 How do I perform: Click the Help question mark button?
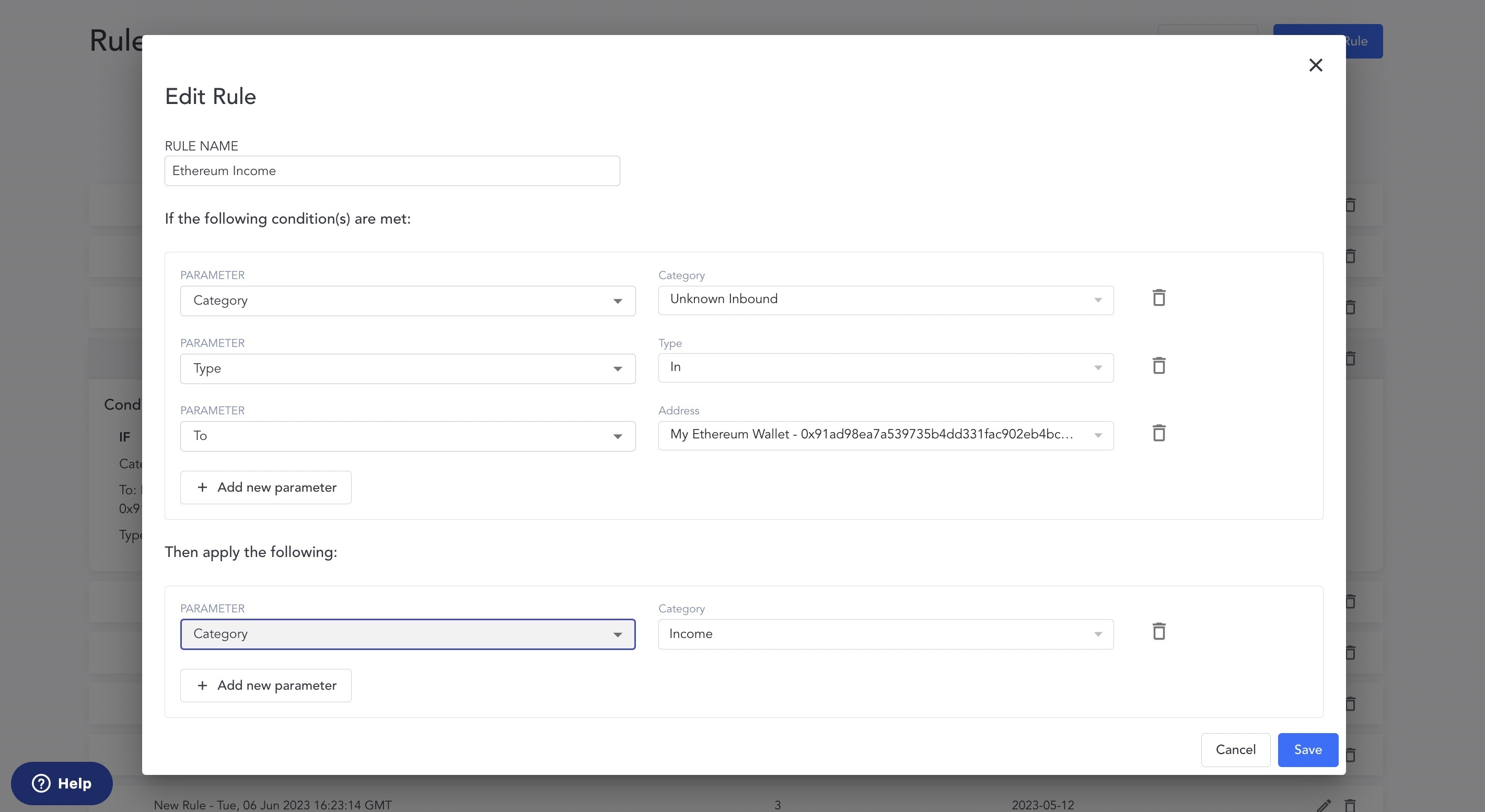tap(62, 783)
